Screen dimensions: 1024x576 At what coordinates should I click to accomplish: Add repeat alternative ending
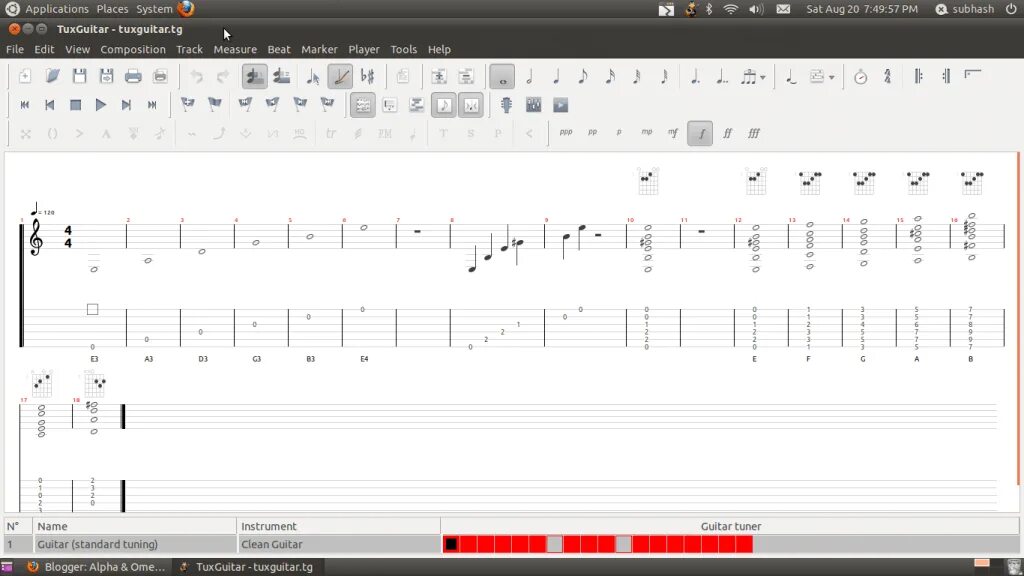972,76
